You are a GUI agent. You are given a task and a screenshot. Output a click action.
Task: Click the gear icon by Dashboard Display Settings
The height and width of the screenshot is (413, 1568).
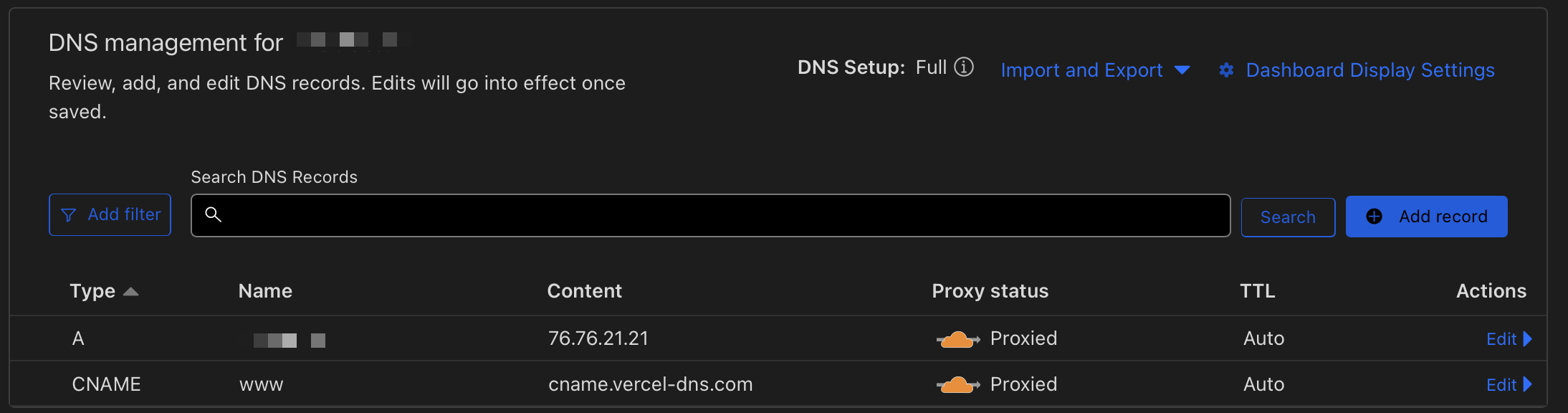point(1226,70)
